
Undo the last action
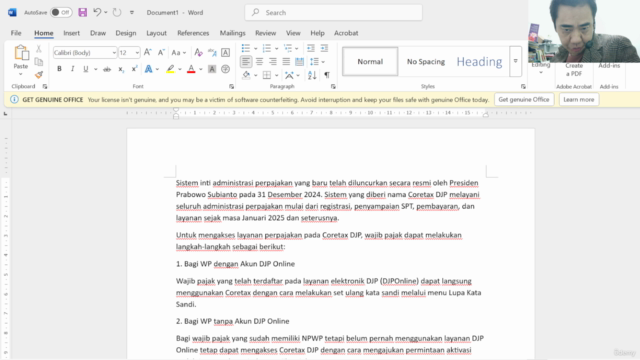[97, 12]
